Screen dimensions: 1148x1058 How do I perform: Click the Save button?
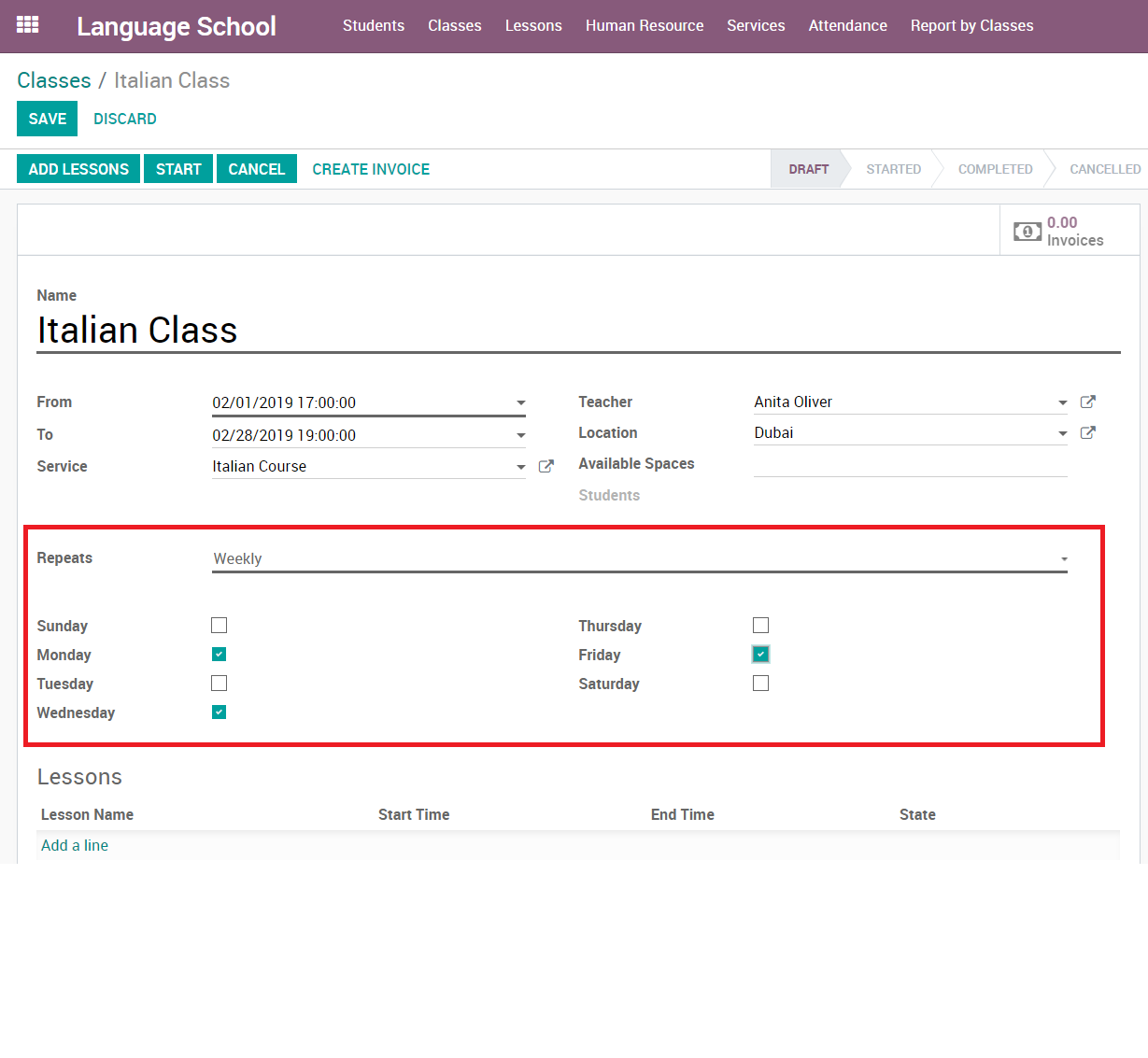click(47, 119)
